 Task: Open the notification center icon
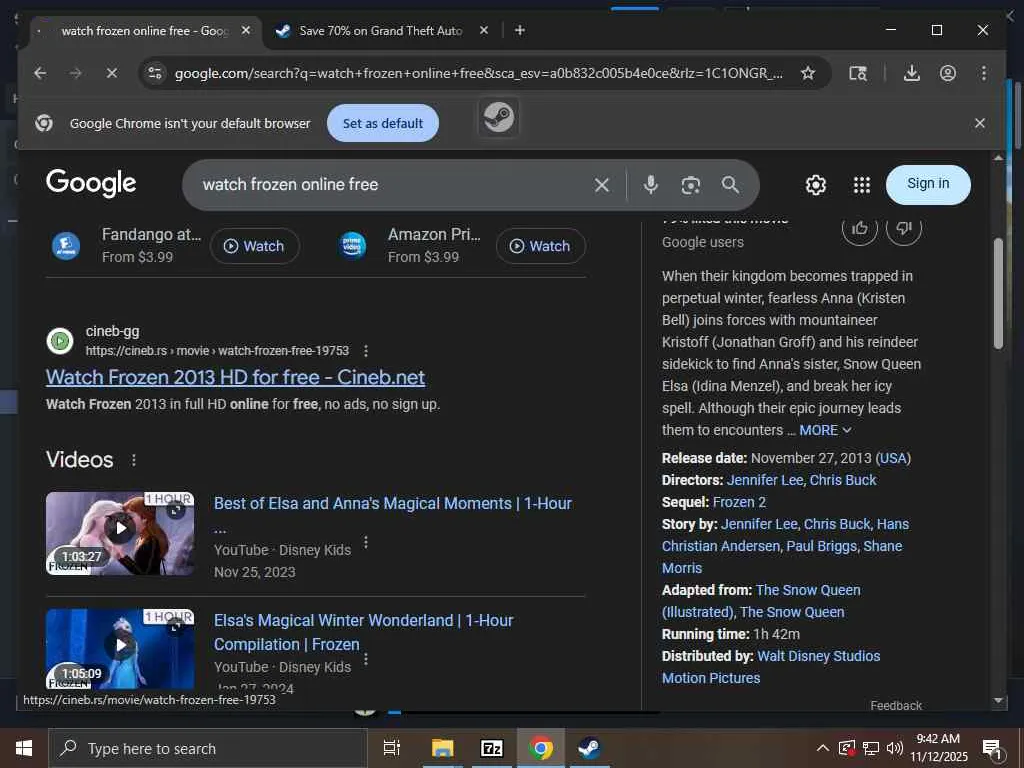992,749
